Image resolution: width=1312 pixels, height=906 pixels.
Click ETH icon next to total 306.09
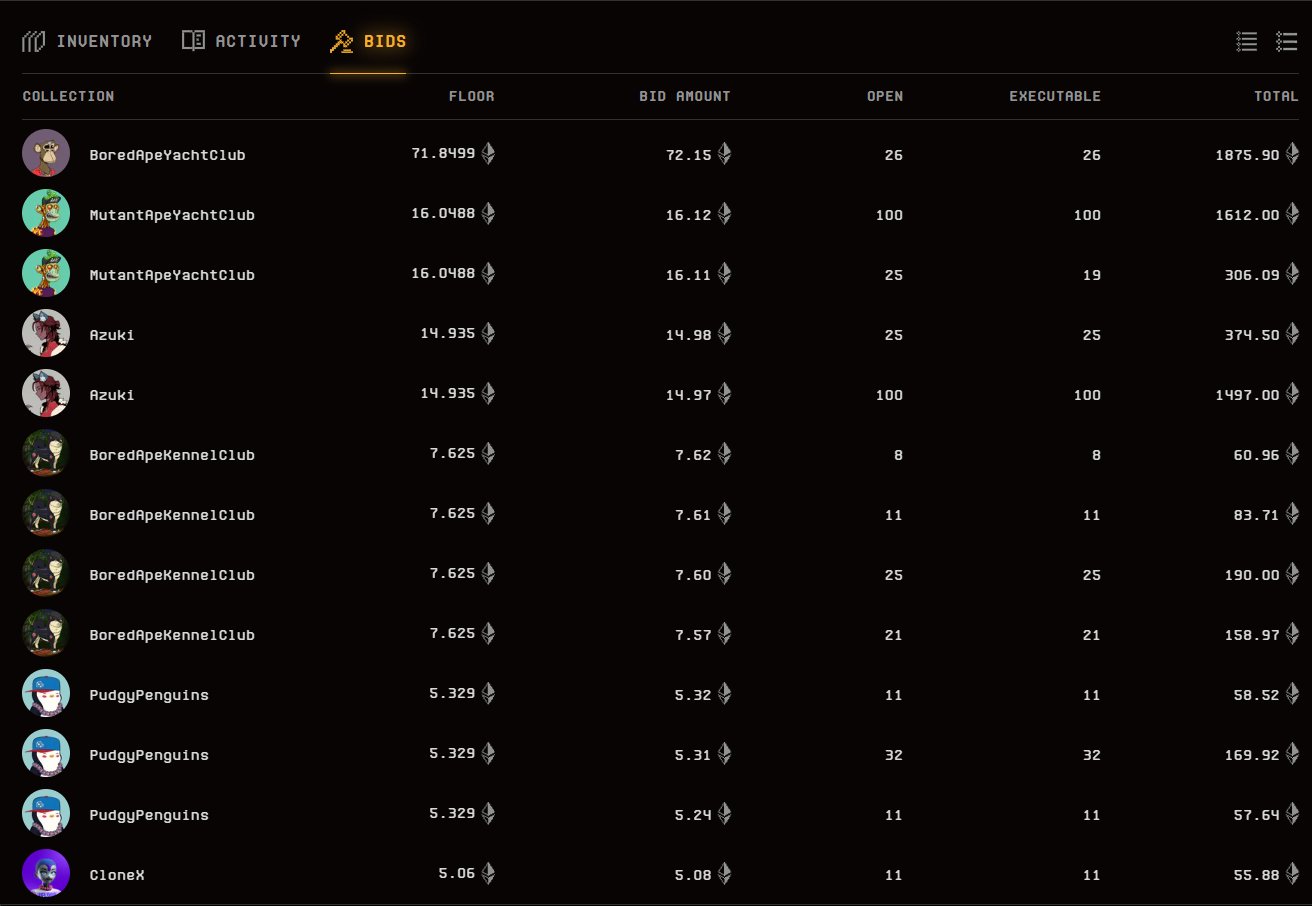[1292, 274]
